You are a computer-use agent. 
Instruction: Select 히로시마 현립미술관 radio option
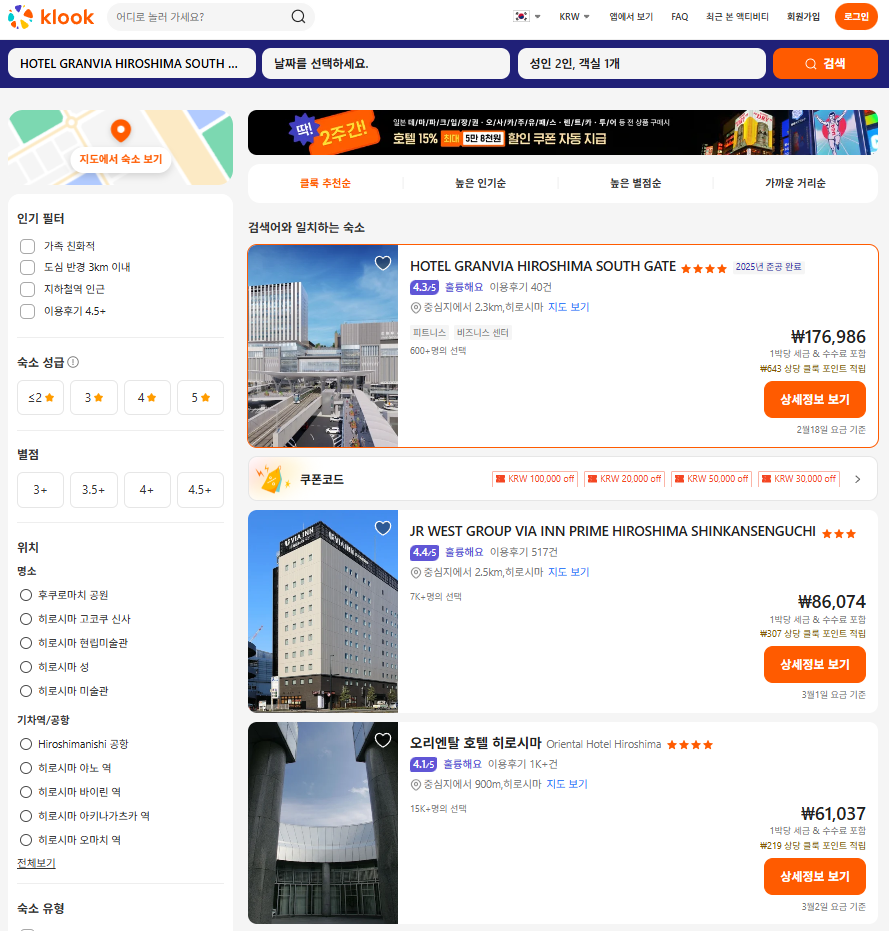26,643
